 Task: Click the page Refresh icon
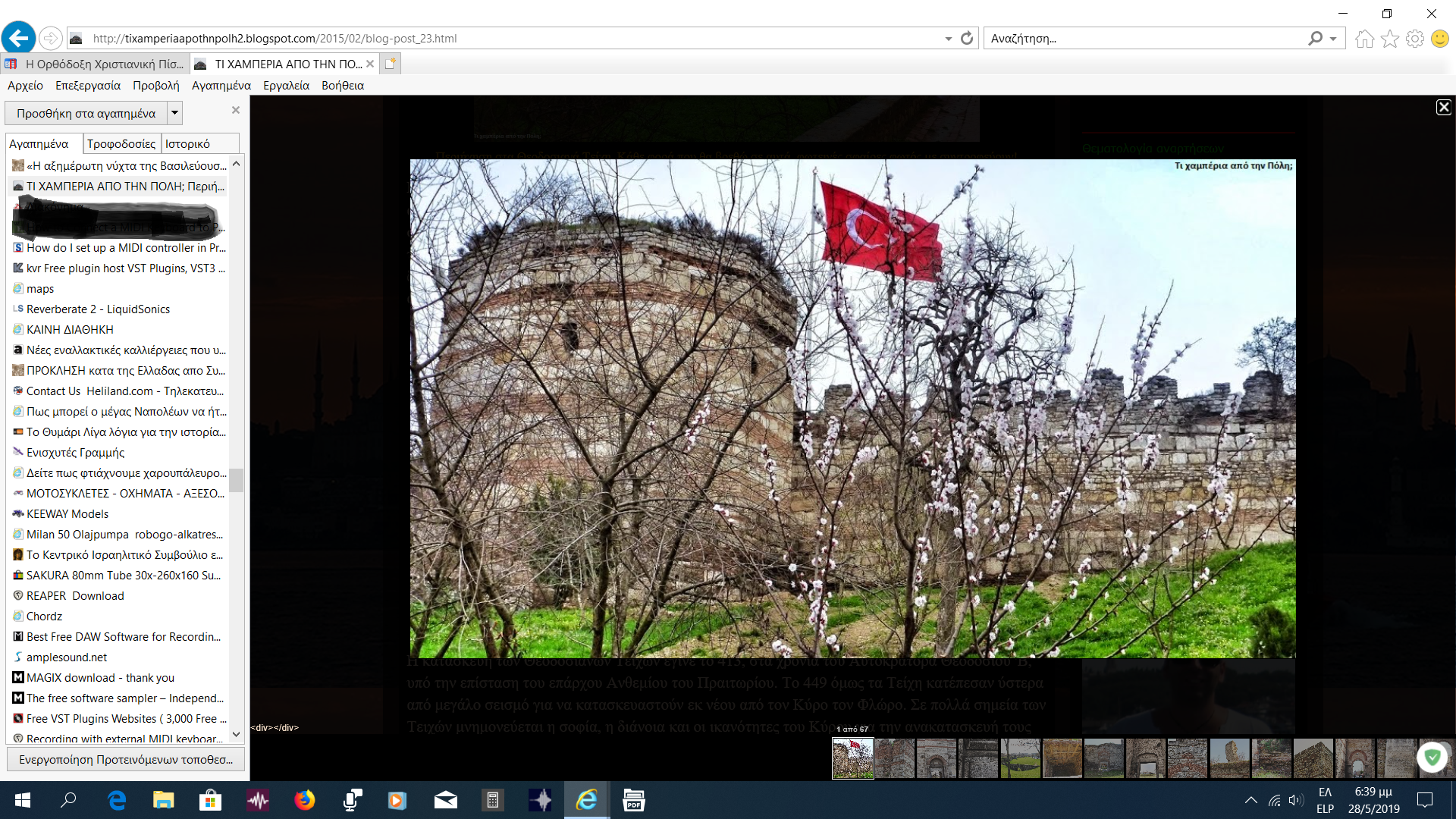967,38
